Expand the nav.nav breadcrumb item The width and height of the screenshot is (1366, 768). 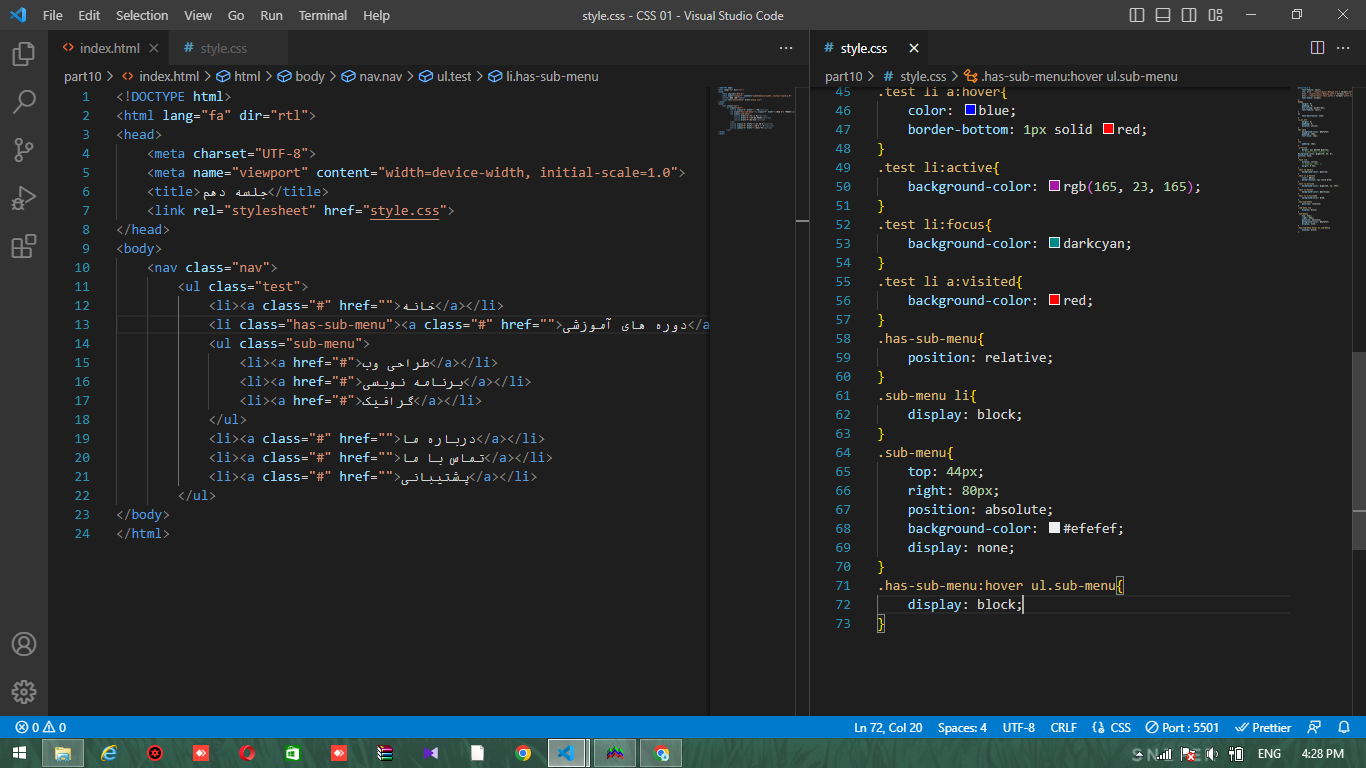click(x=372, y=76)
